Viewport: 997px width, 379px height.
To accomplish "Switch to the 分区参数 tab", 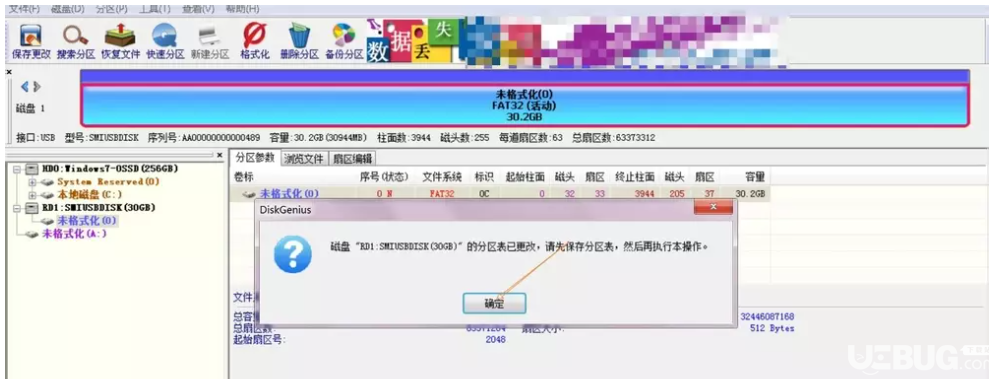I will pos(255,158).
